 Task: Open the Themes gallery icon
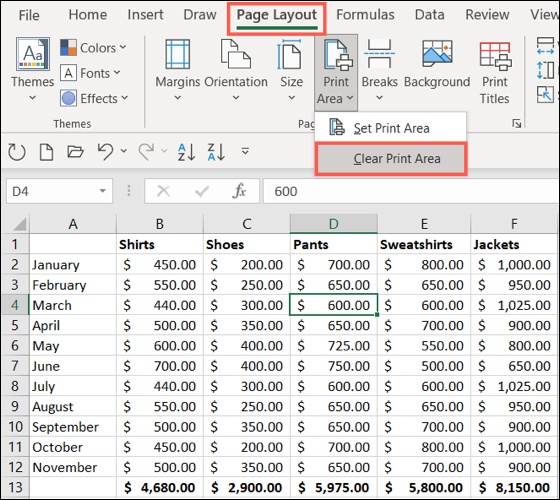tap(32, 54)
